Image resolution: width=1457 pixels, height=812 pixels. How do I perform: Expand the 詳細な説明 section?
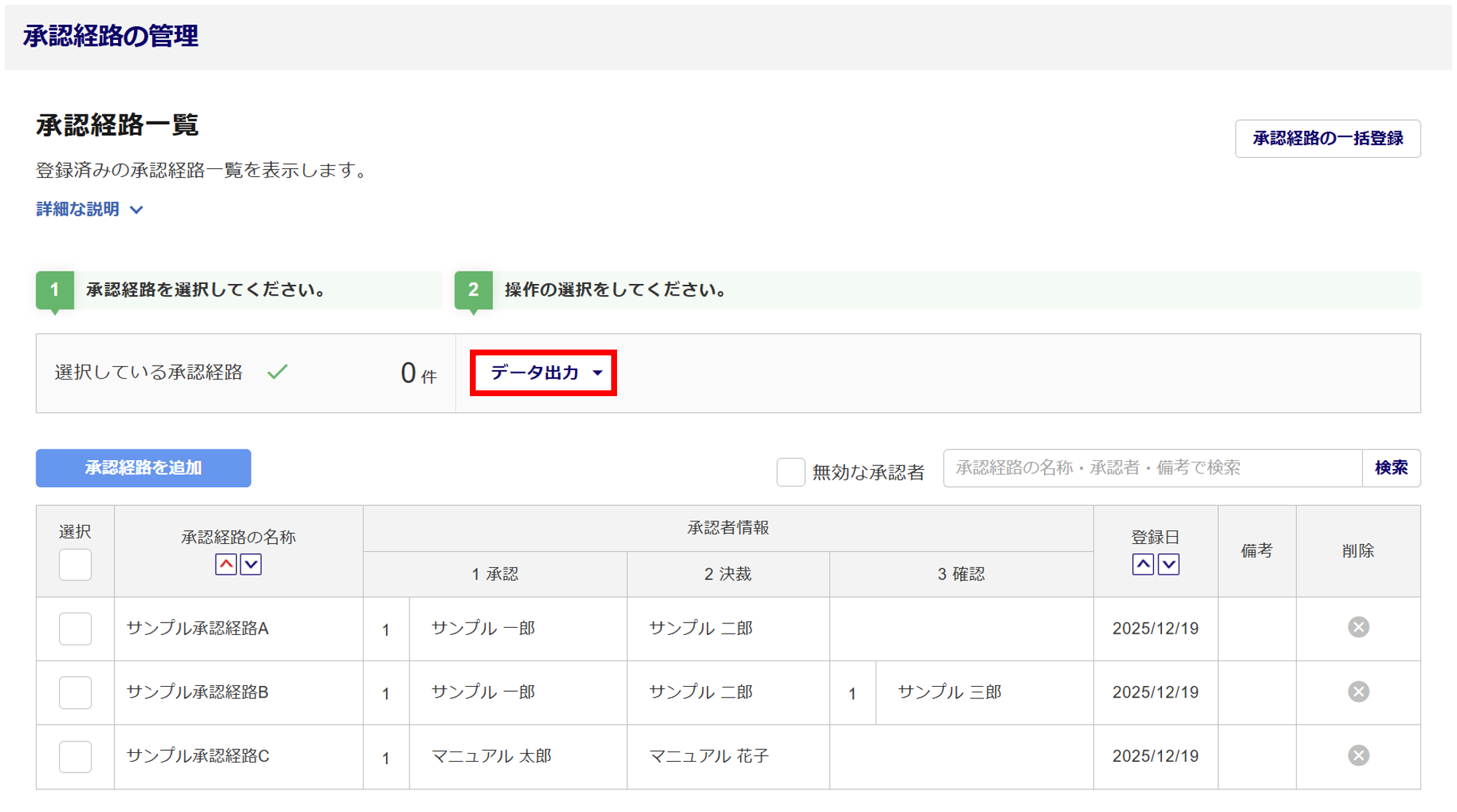pos(89,210)
